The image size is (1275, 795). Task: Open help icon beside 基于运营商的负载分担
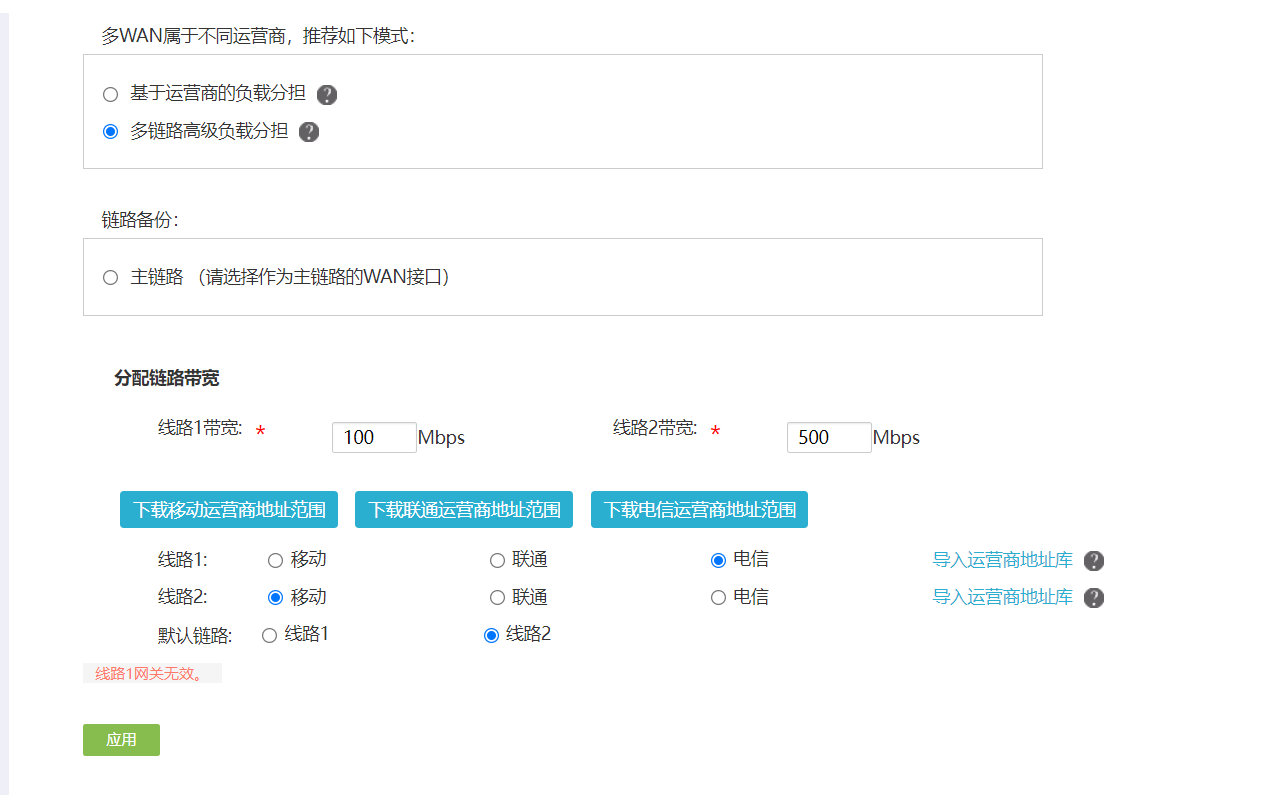327,95
